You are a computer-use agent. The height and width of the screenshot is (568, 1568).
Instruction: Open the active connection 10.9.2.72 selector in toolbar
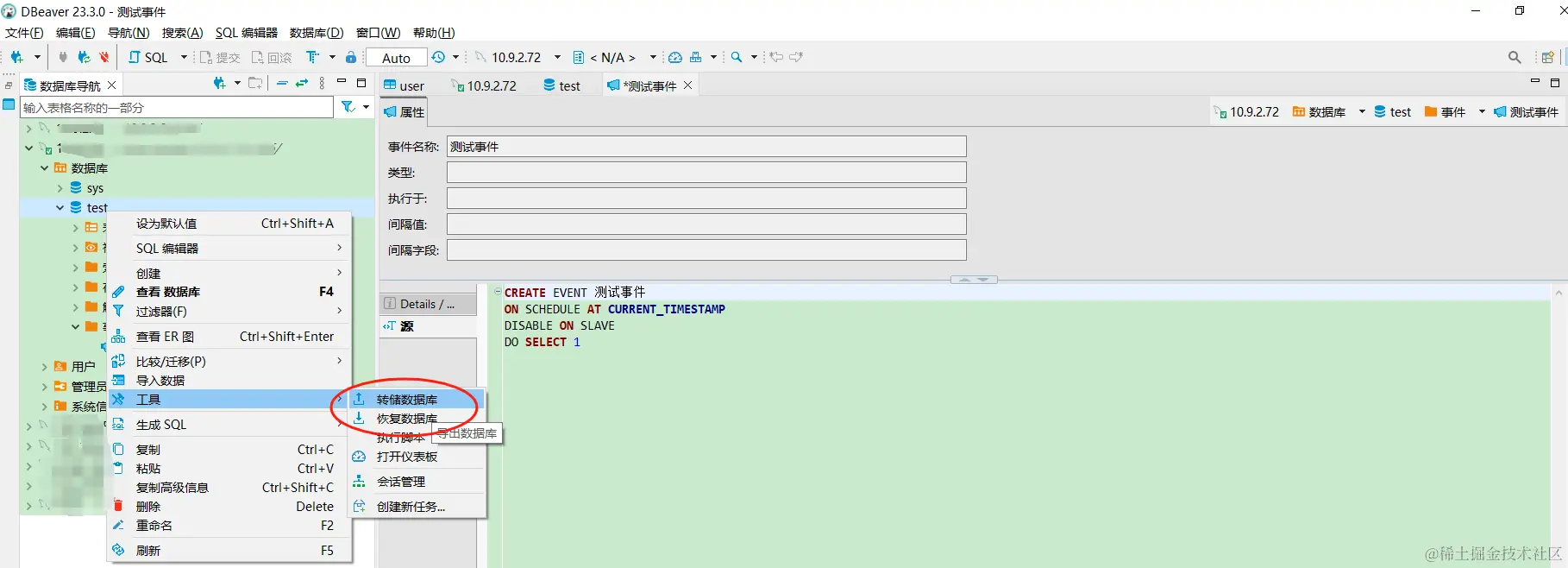pyautogui.click(x=517, y=57)
